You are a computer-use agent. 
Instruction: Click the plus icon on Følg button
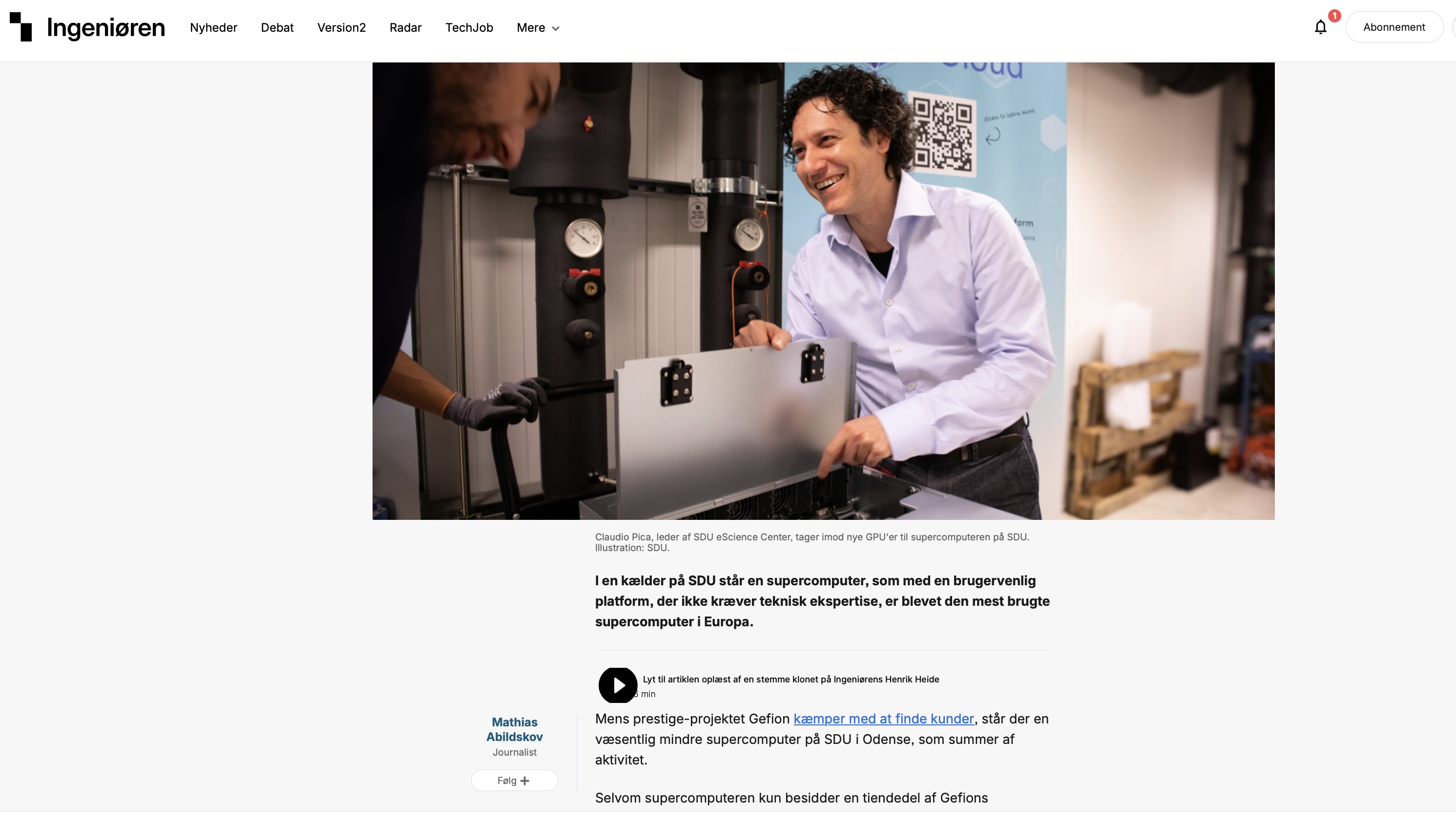(524, 781)
